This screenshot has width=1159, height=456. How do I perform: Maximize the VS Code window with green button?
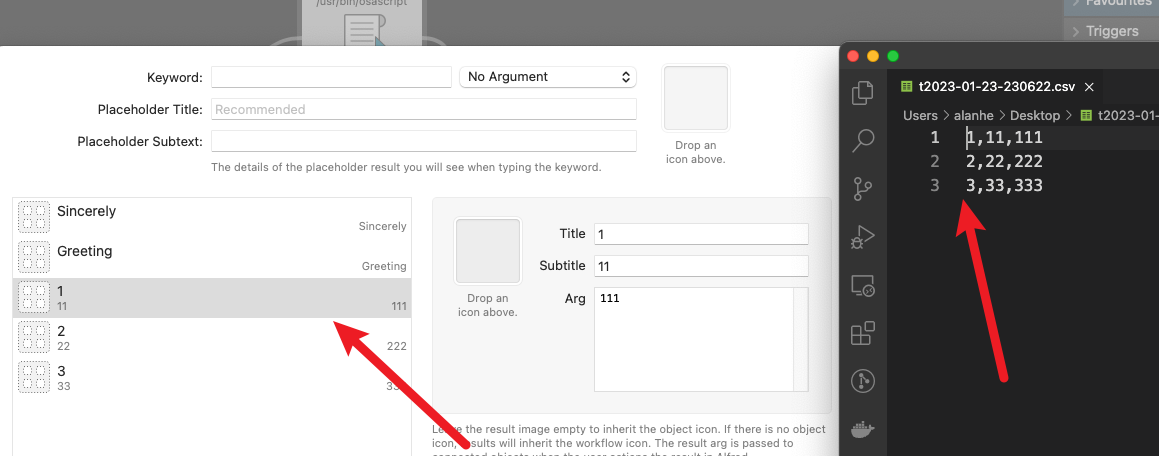[893, 56]
